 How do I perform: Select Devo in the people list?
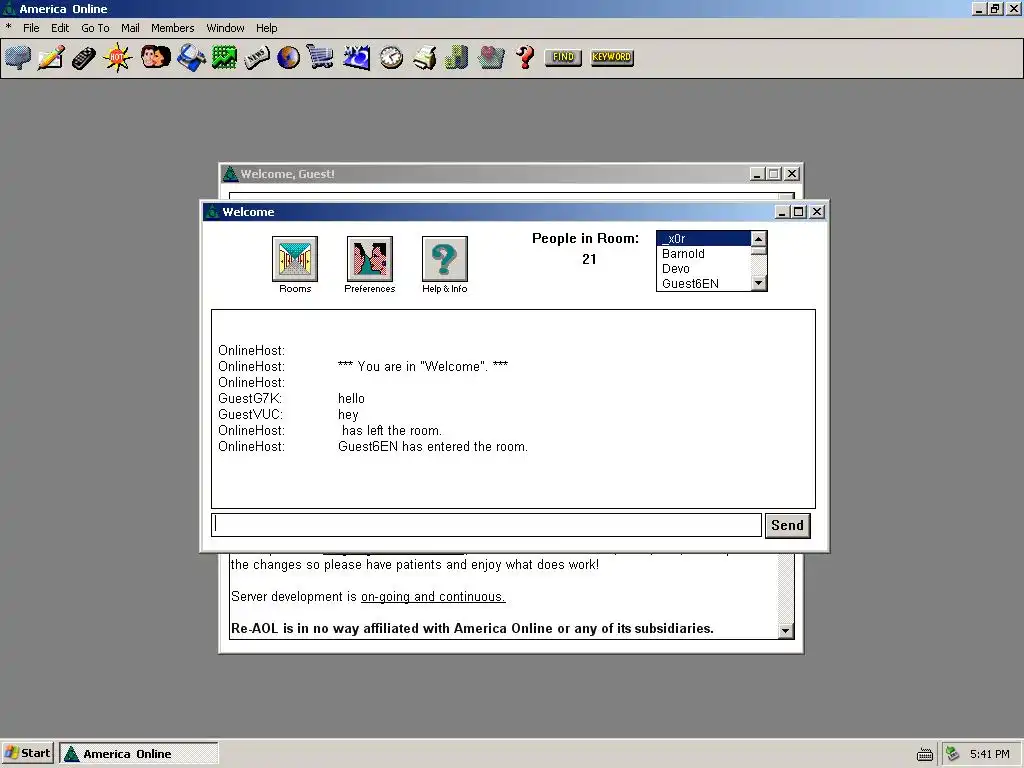click(x=703, y=269)
